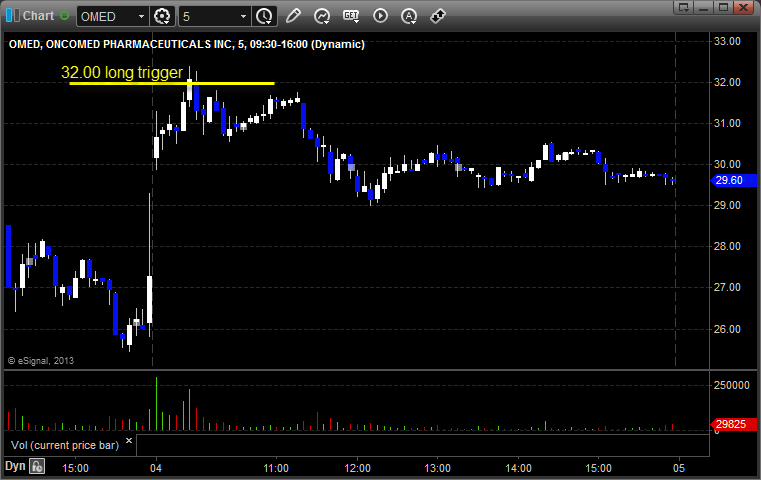The width and height of the screenshot is (761, 480).
Task: Click the 28.00 price axis label
Action: 727,247
